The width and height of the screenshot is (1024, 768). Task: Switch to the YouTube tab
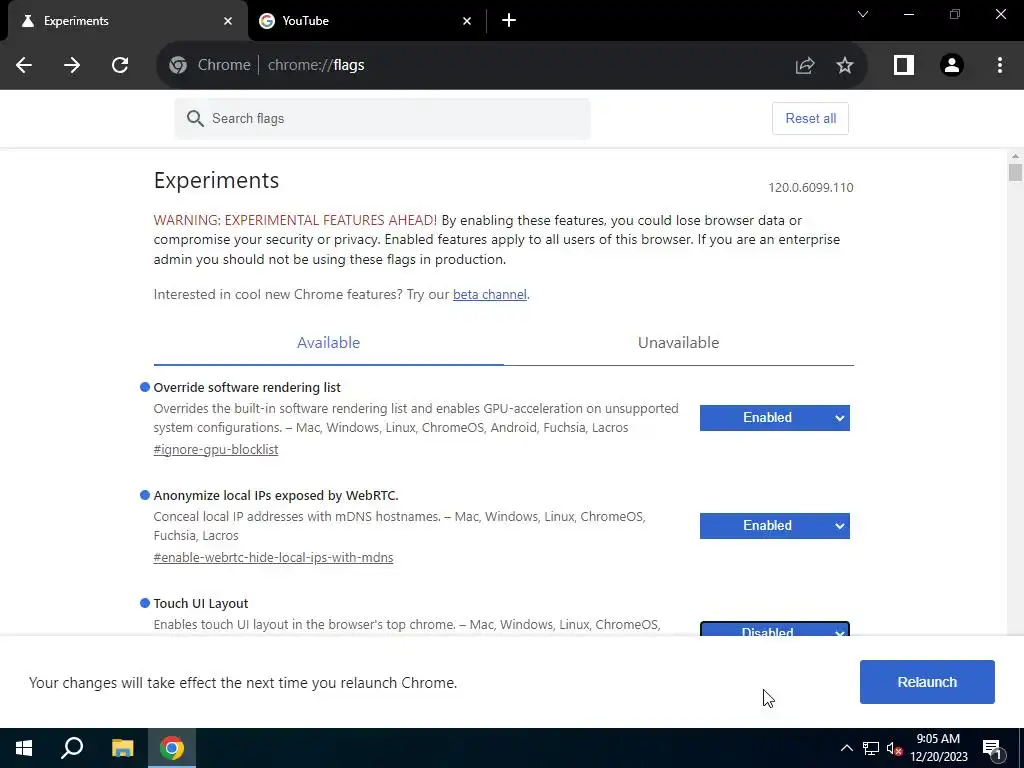(x=366, y=21)
